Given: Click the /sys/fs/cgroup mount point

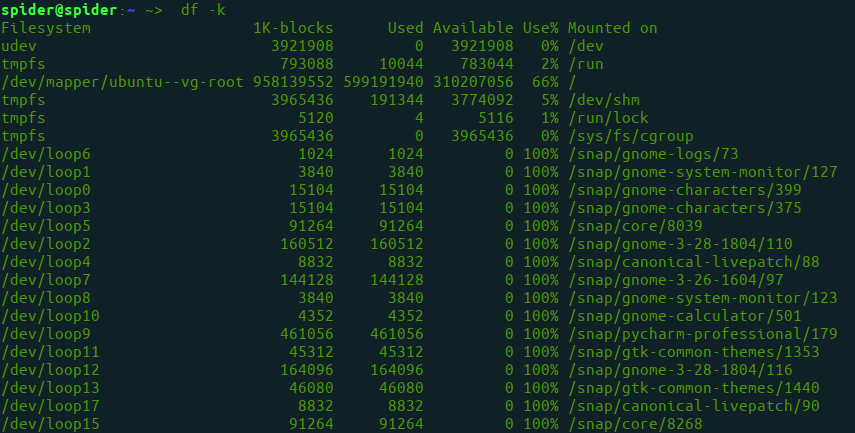Looking at the screenshot, I should [x=631, y=136].
